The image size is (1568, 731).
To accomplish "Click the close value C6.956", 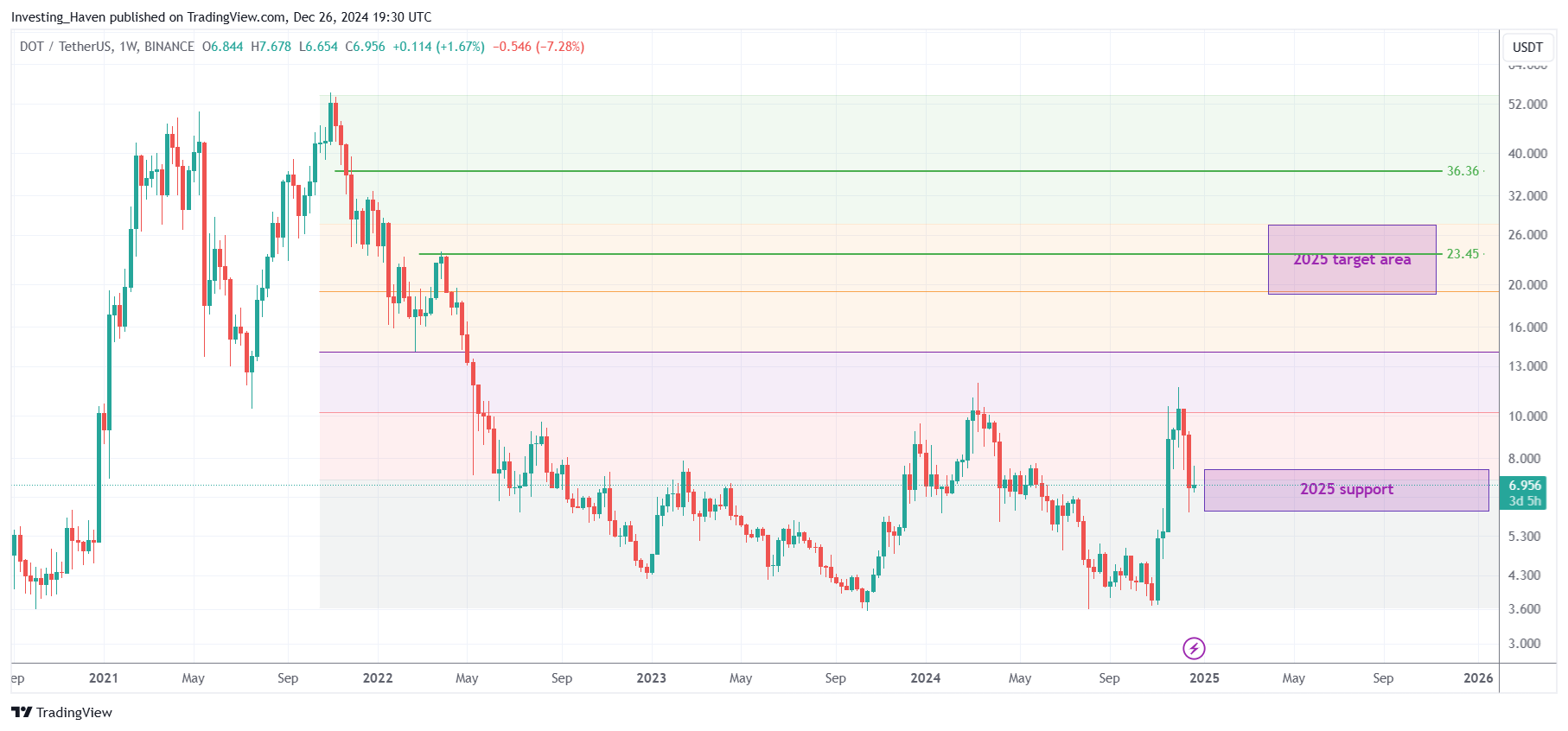I will (366, 47).
